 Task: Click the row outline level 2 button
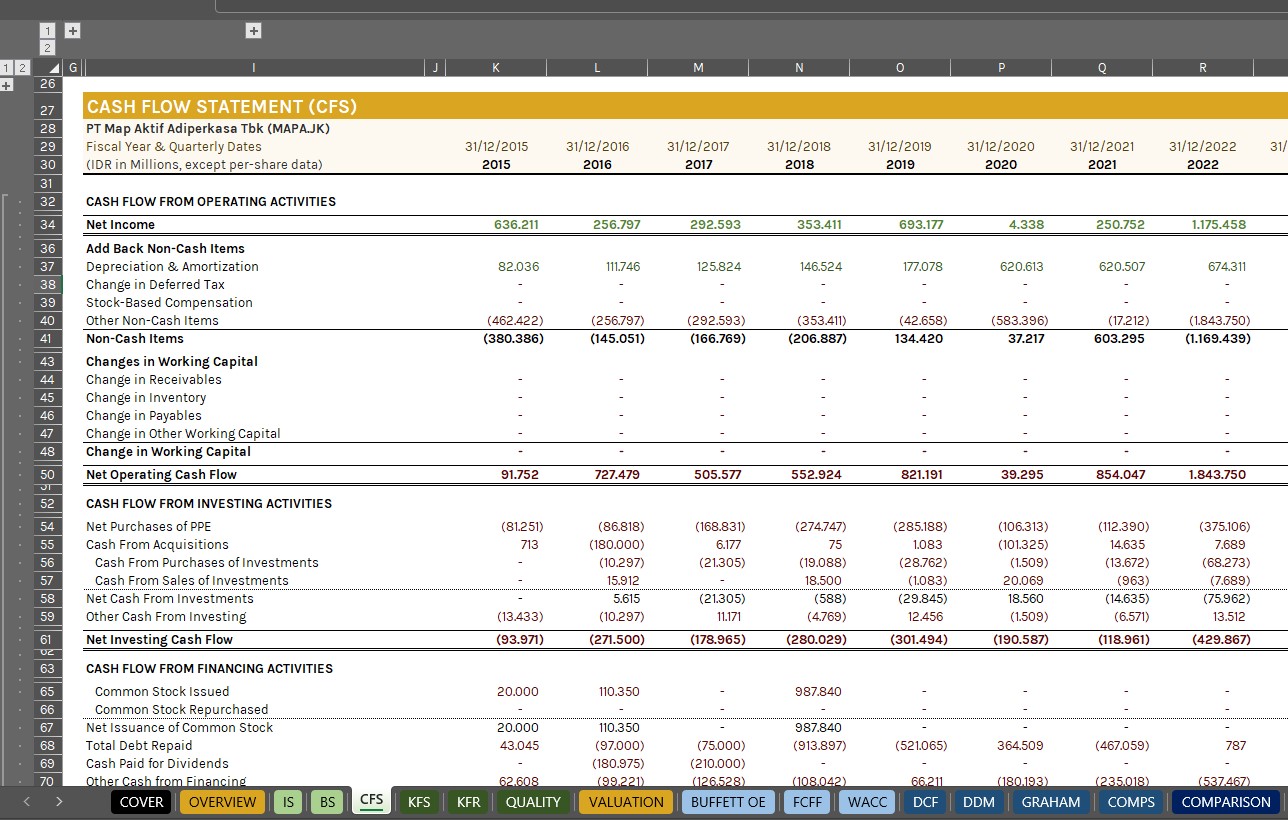(20, 67)
